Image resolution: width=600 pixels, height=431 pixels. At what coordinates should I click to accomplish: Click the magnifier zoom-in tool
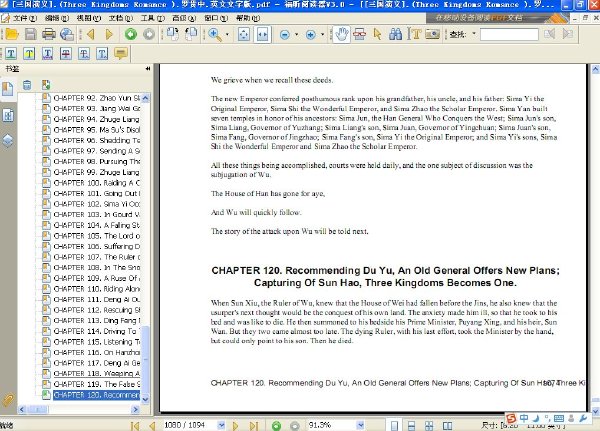point(215,34)
